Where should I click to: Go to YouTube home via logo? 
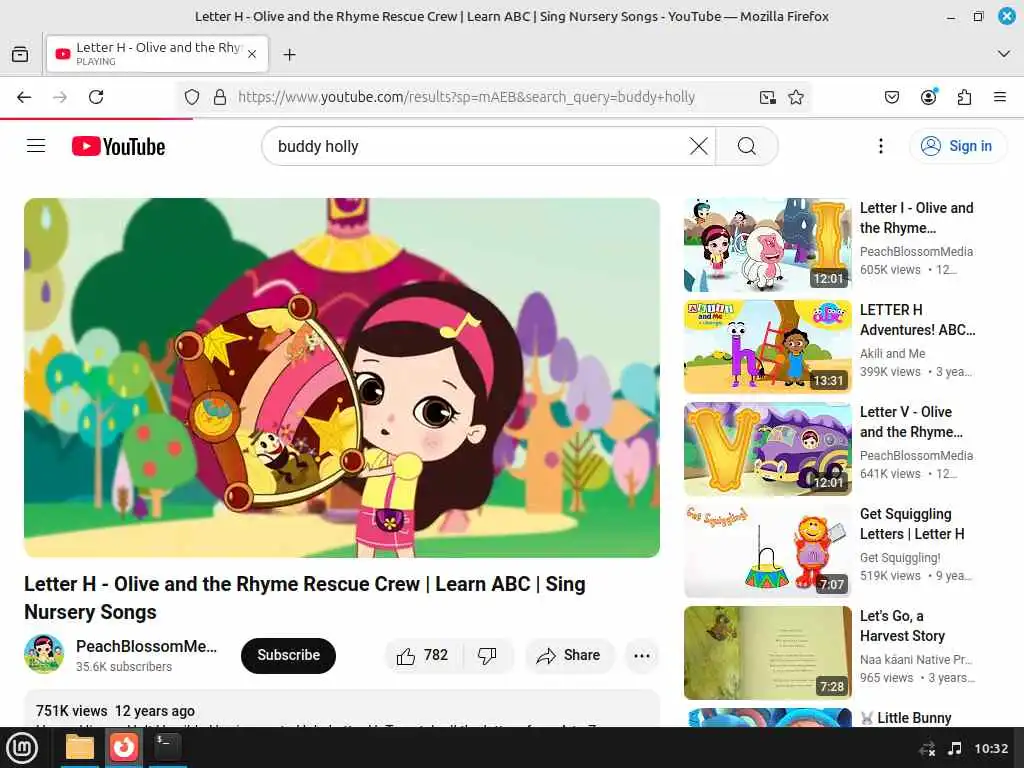pyautogui.click(x=118, y=146)
